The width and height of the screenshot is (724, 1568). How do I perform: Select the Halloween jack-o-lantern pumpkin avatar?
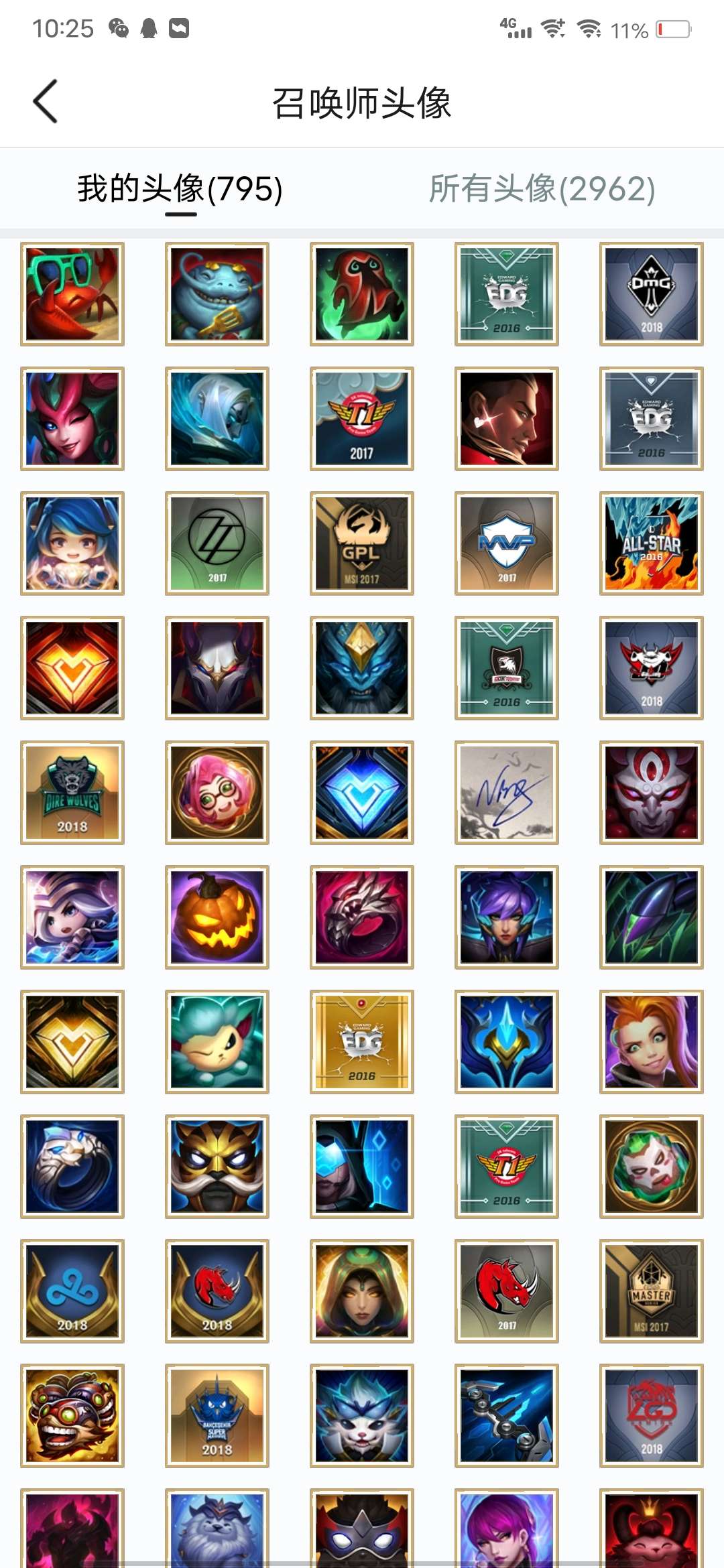217,917
